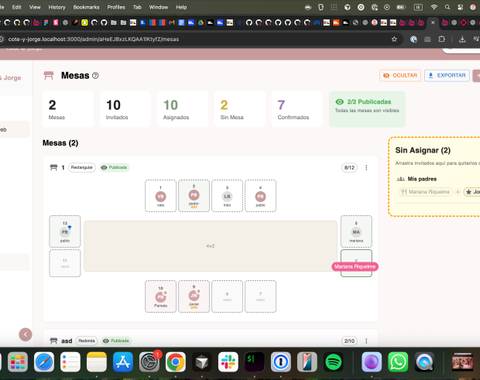The height and width of the screenshot is (380, 480).
Task: Click the 2/10 occupancy badge on table asd
Action: (x=349, y=341)
